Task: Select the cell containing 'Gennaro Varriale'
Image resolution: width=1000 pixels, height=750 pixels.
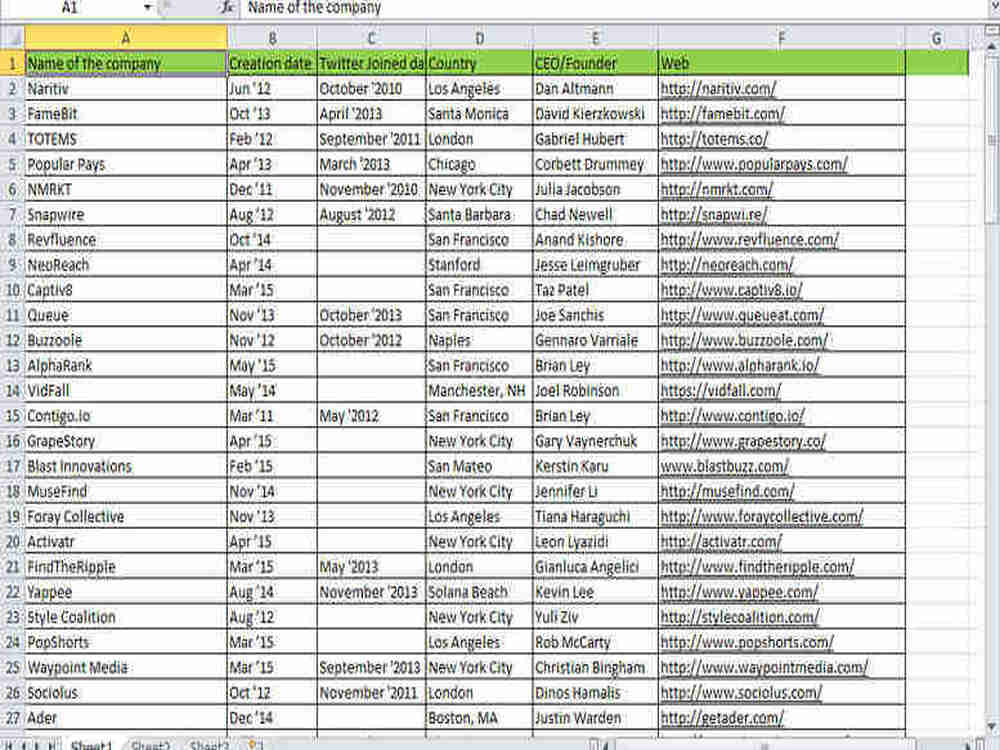Action: [x=595, y=341]
